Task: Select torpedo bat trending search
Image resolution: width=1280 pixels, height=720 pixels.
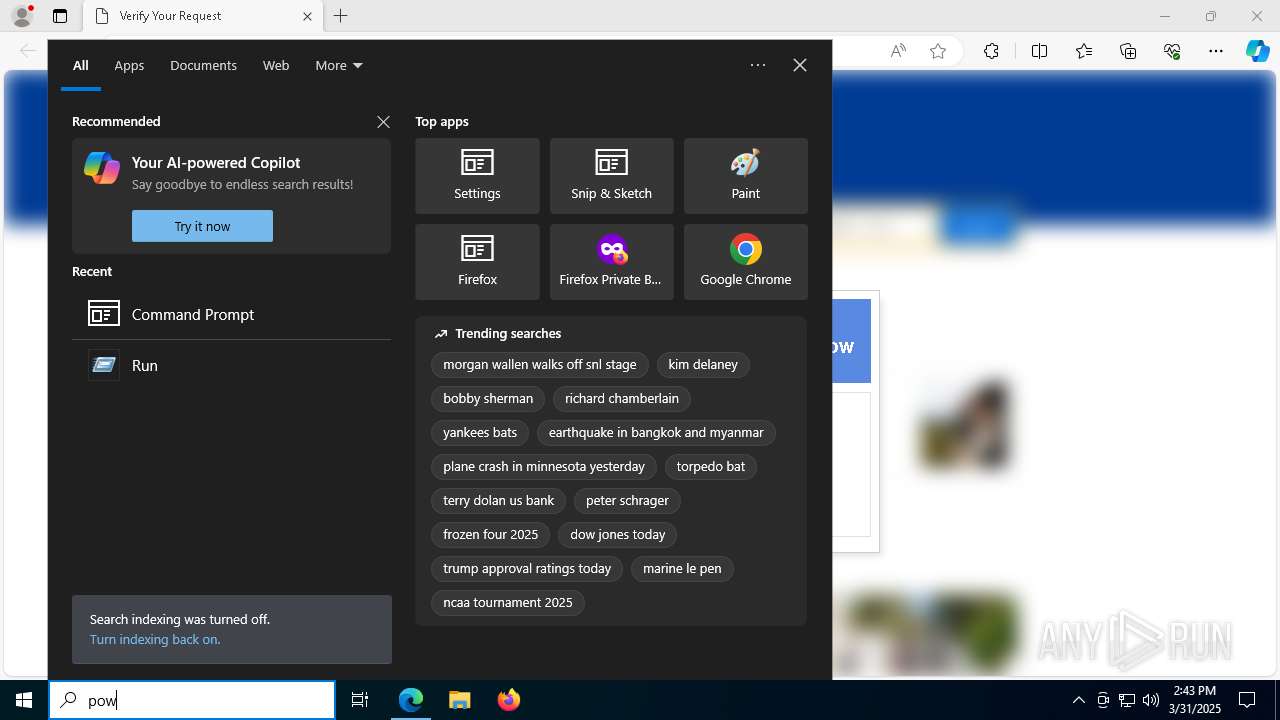Action: click(711, 467)
